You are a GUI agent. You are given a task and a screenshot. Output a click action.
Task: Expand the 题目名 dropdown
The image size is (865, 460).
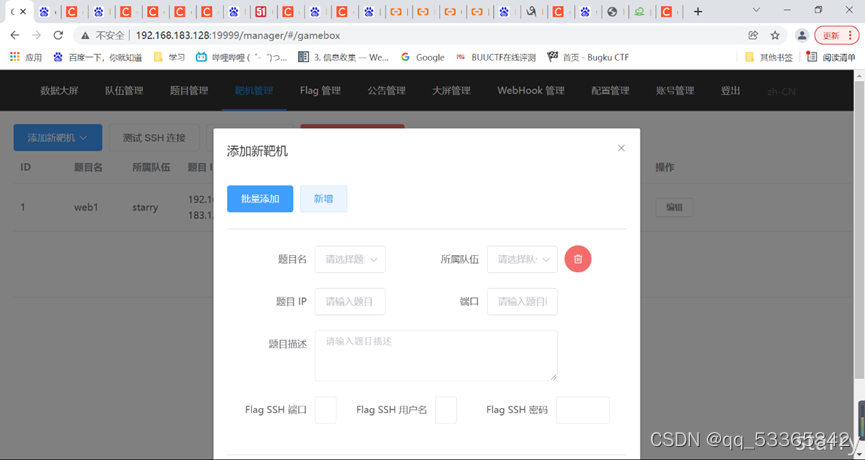click(350, 259)
